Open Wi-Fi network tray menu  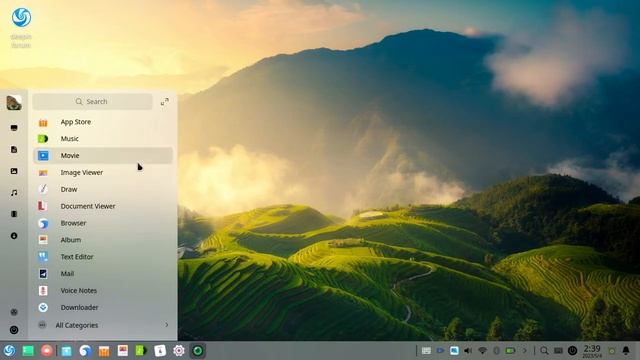pos(482,351)
